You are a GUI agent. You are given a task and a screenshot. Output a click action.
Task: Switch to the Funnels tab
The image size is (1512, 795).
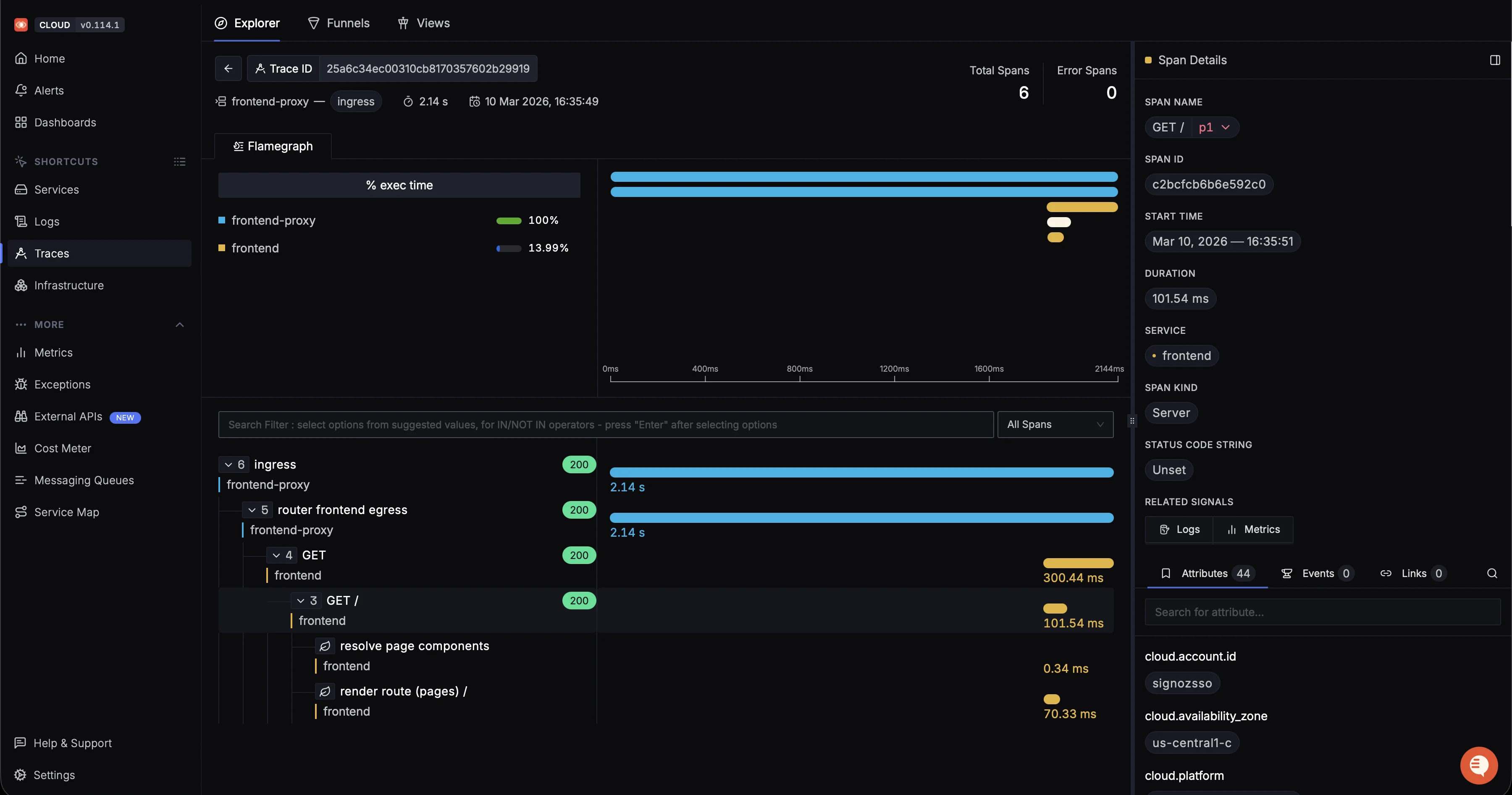(339, 23)
